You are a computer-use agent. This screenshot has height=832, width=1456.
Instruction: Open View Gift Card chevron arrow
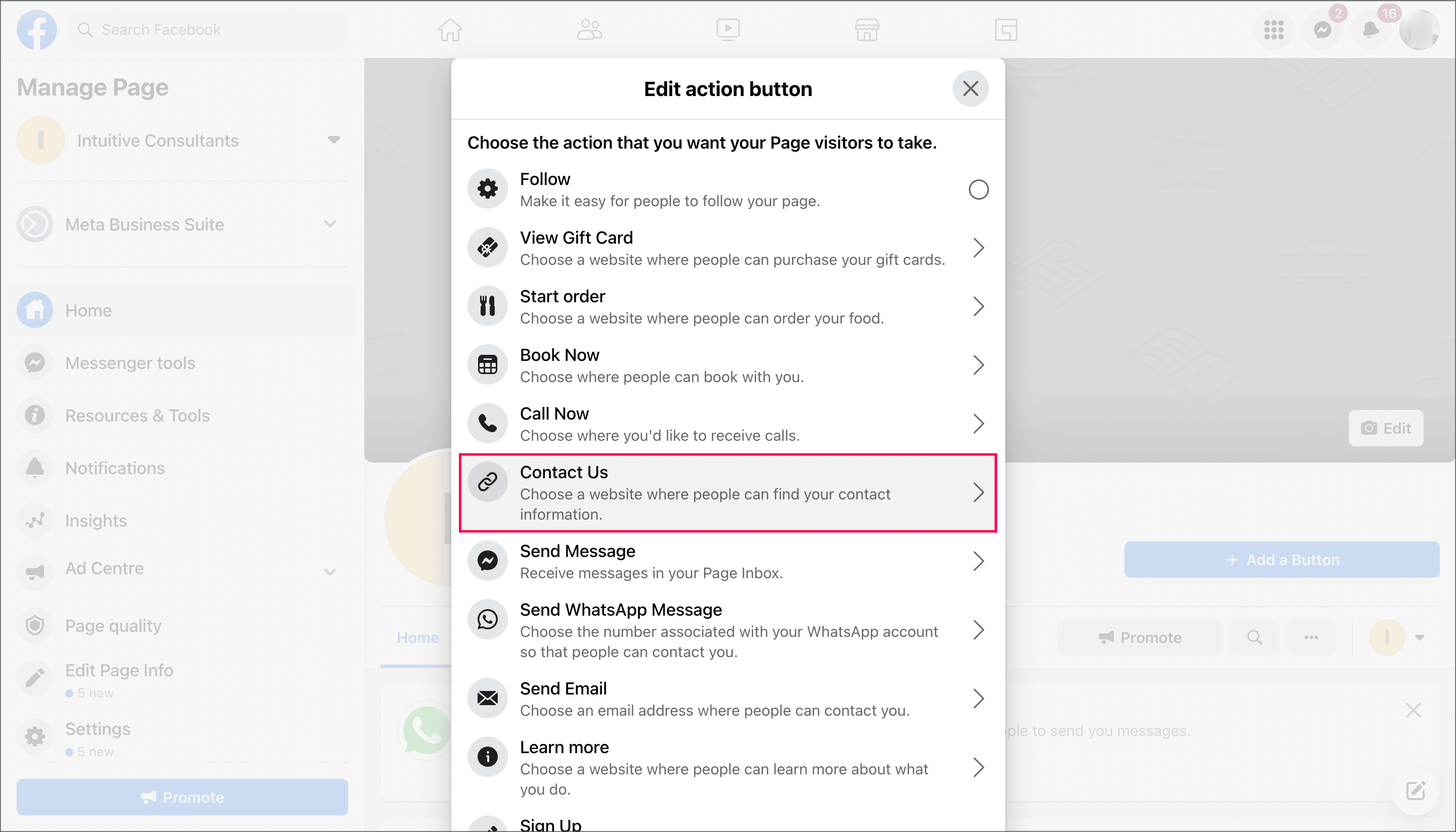coord(978,248)
